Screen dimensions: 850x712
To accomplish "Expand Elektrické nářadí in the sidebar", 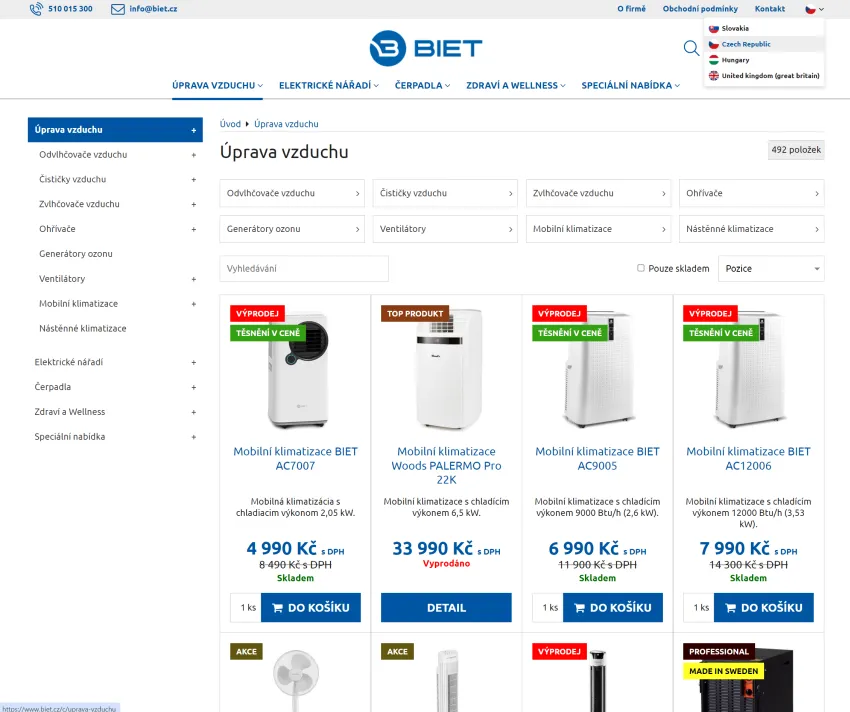I will coord(194,362).
